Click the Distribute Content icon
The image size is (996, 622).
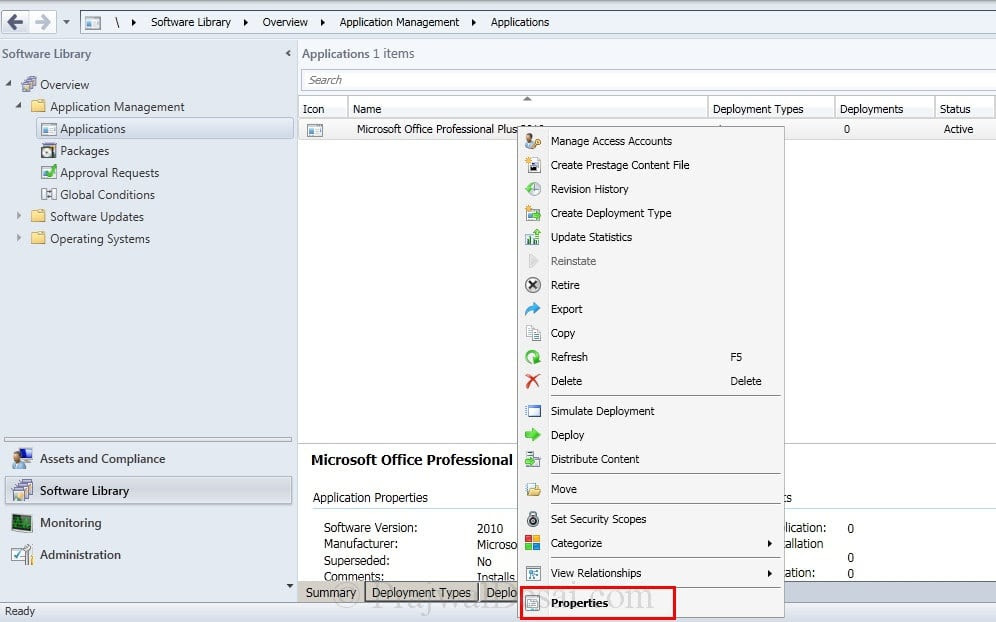tap(533, 459)
